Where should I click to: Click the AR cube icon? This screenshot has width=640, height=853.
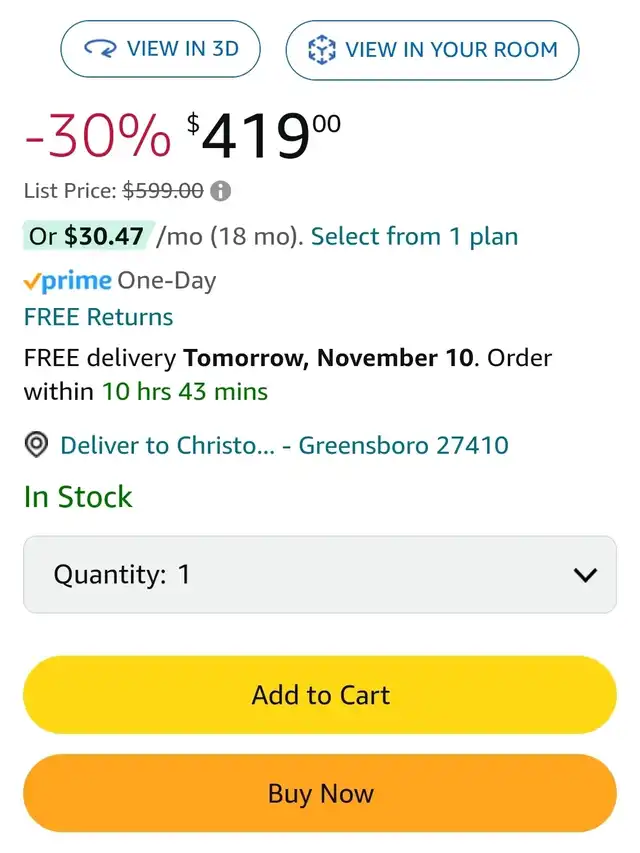coord(321,50)
